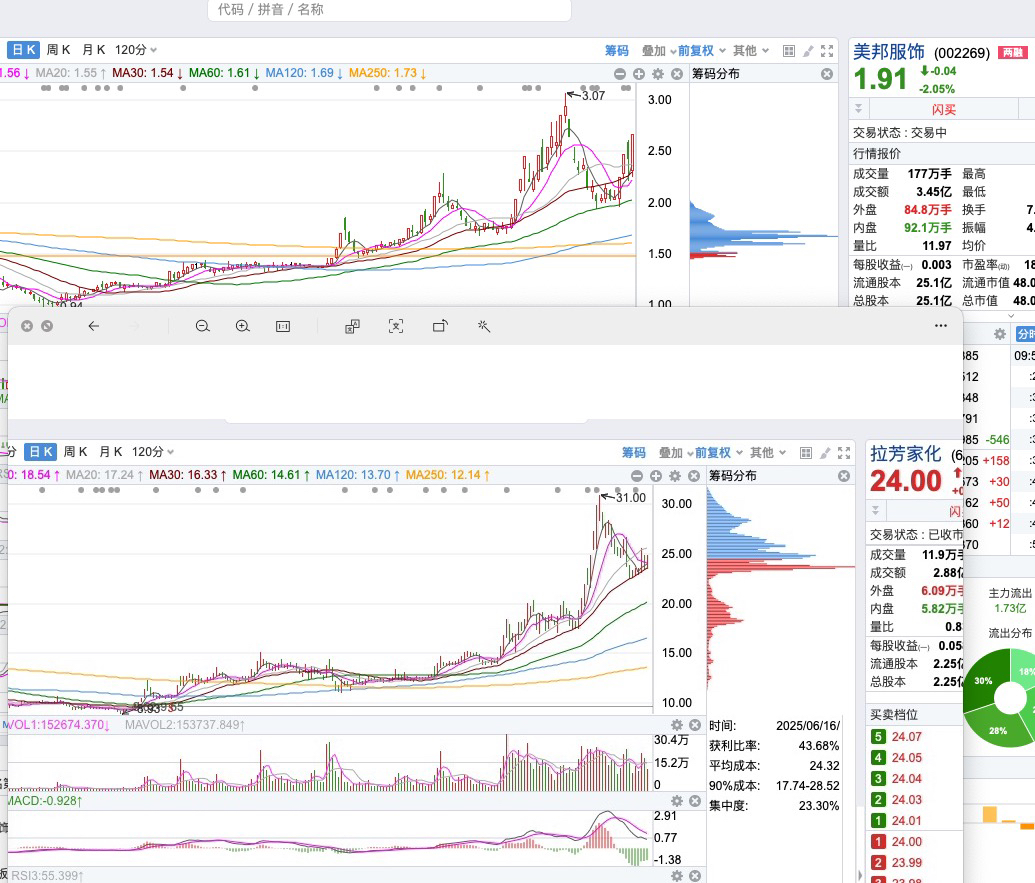1035x883 pixels.
Task: Open multi-chart grid layout in 美邦服饰 chart
Action: click(x=789, y=51)
